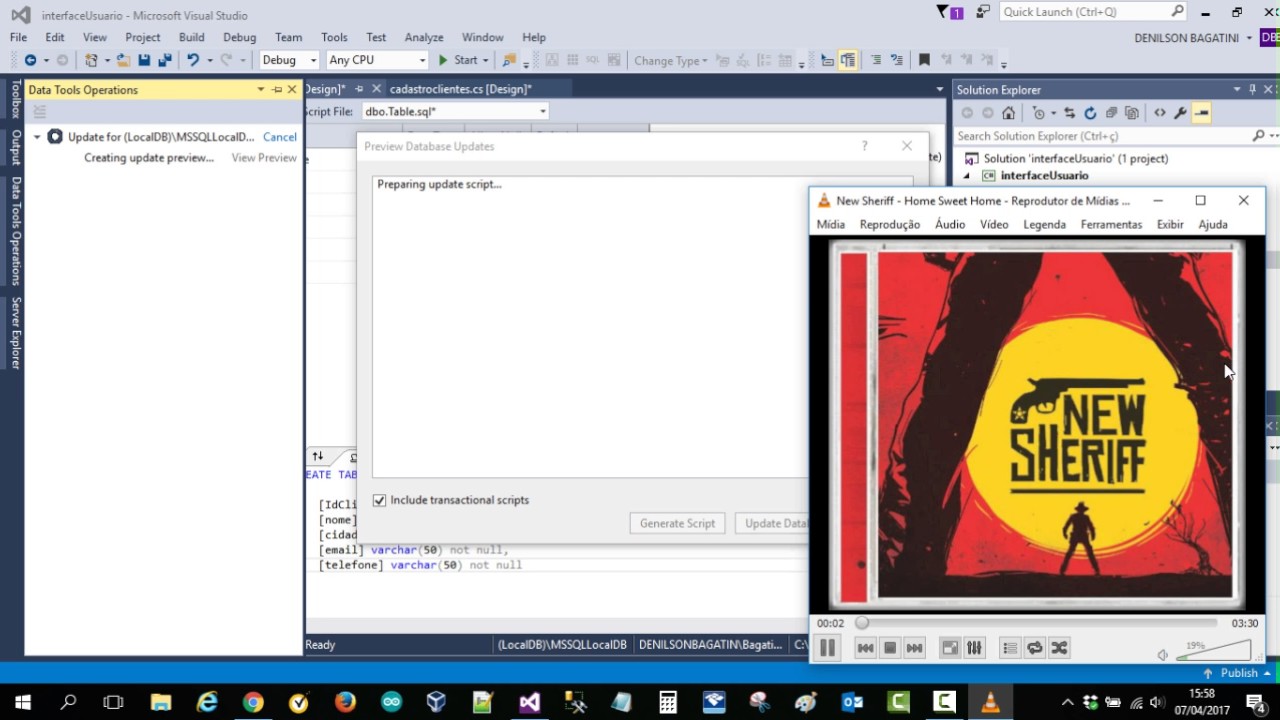Viewport: 1280px width, 720px height.
Task: Open Properties wrench icon in Solution Explorer
Action: click(x=1181, y=113)
